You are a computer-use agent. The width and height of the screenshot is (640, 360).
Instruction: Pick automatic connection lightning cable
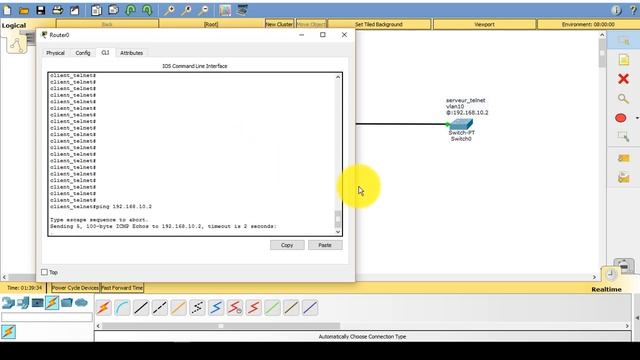coord(104,308)
